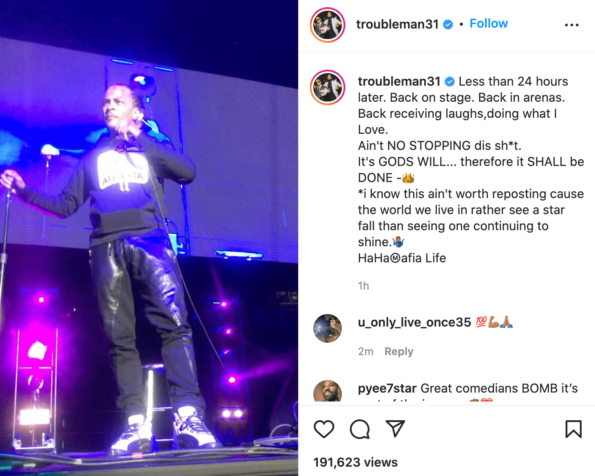Play the stage performance video
The width and height of the screenshot is (595, 476).
149,238
